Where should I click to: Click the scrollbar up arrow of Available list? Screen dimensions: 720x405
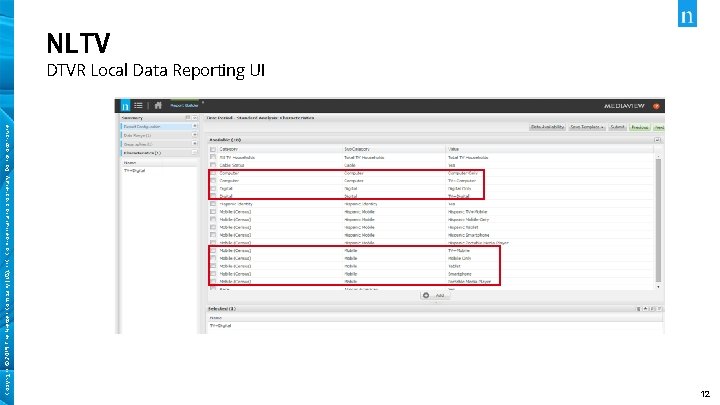click(658, 157)
